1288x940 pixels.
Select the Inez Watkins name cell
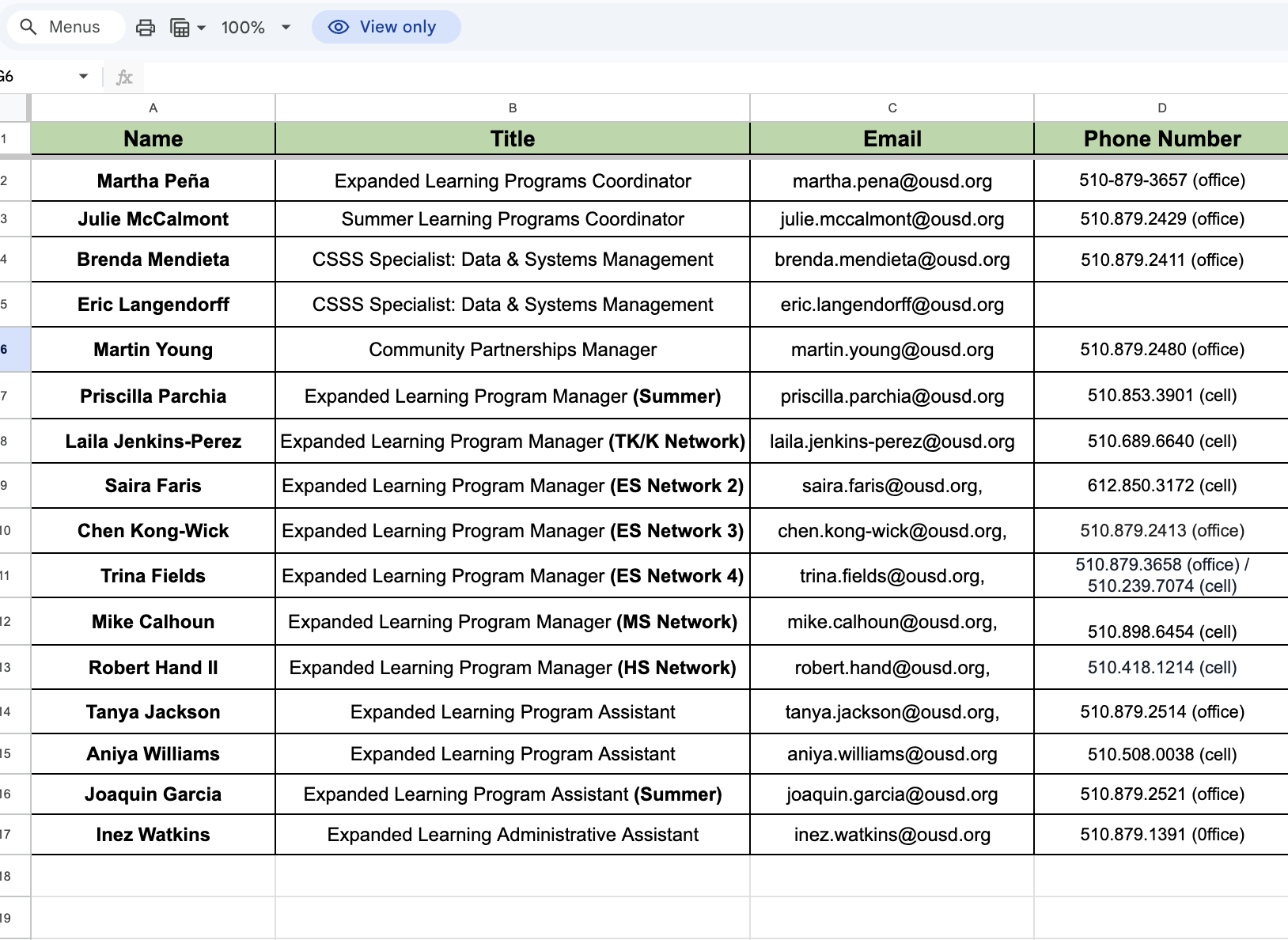(x=153, y=835)
